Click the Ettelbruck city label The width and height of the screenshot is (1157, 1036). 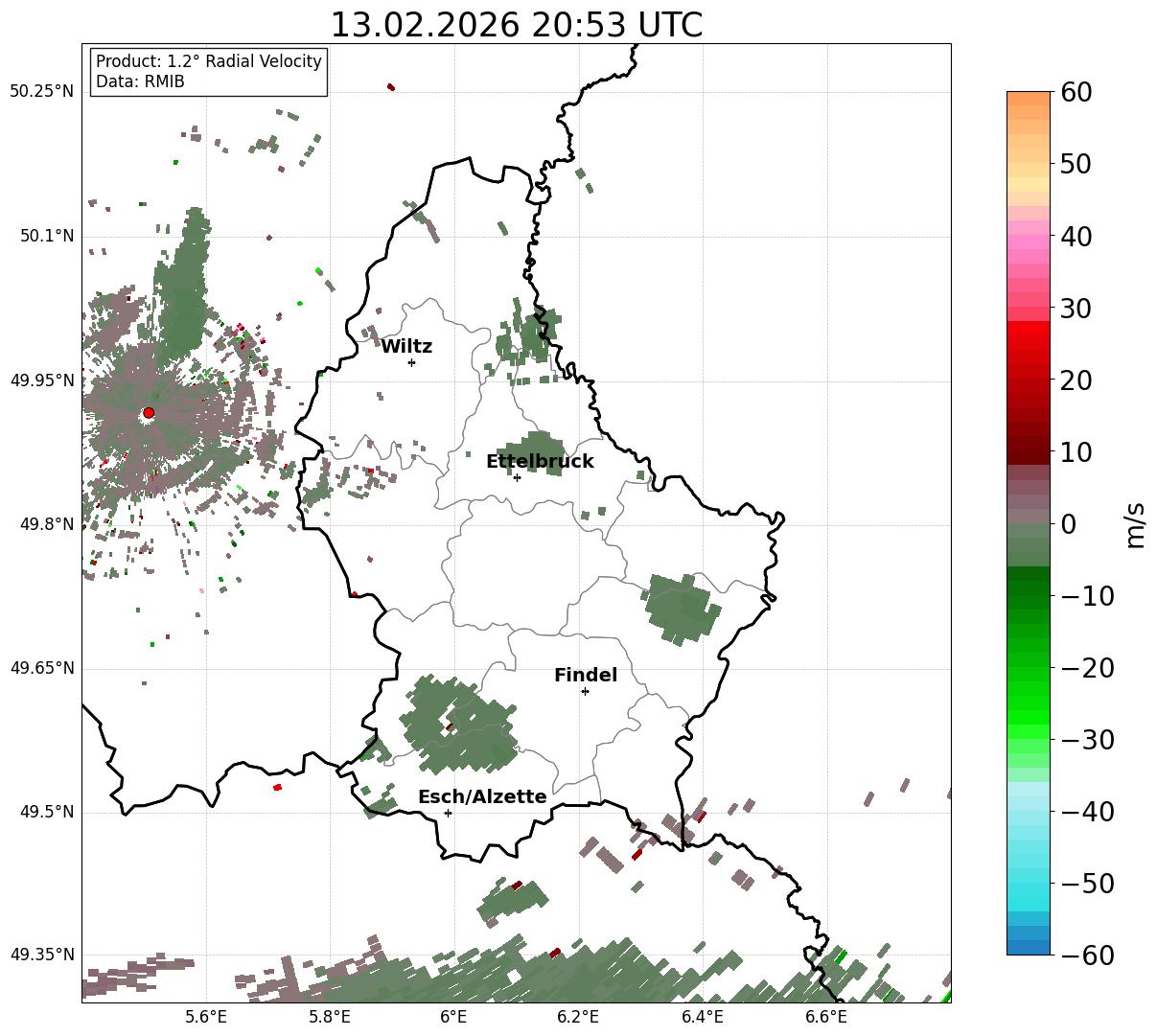[540, 462]
